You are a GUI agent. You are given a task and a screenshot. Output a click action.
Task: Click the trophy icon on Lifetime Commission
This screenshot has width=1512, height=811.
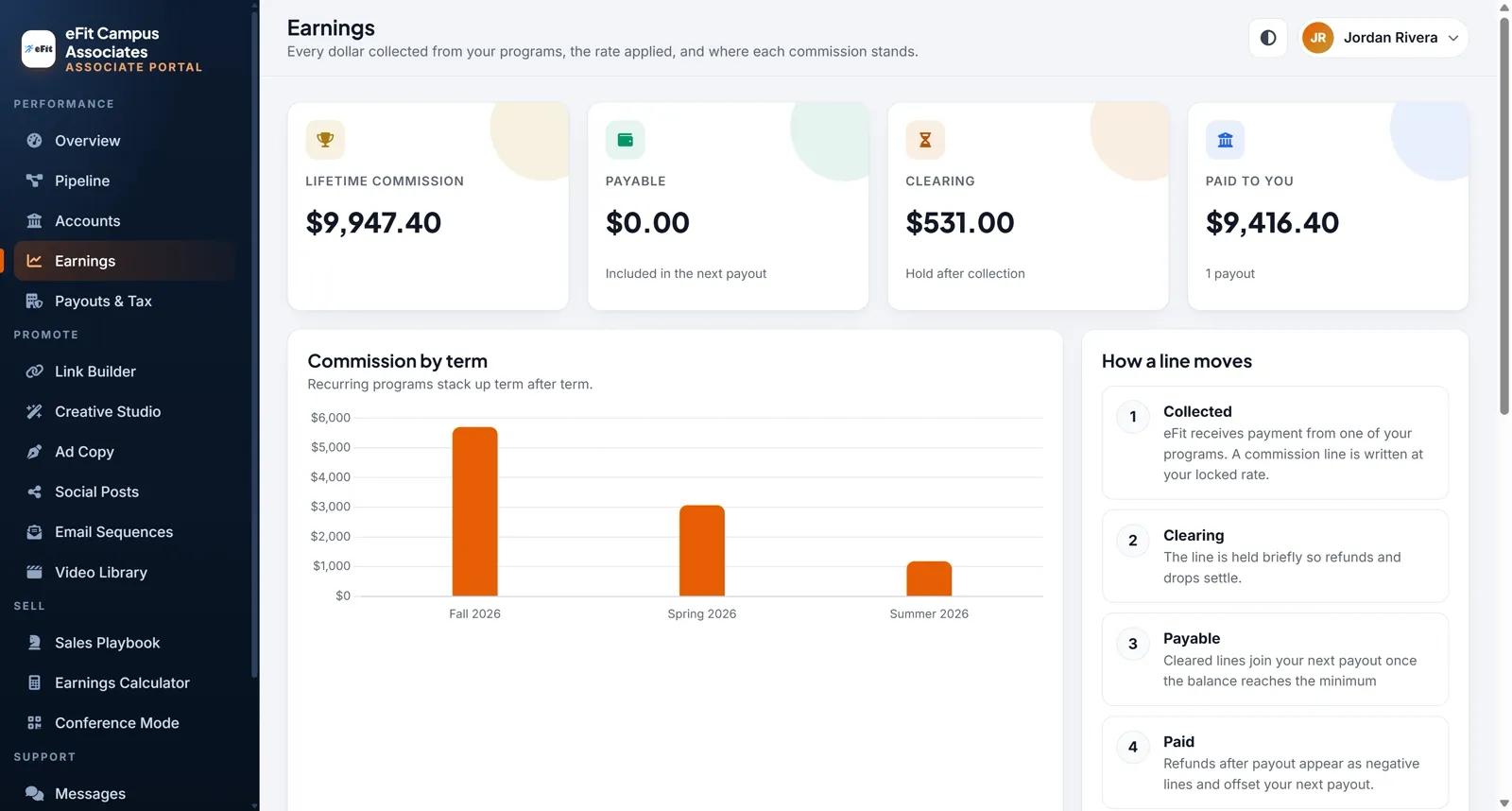coord(325,140)
